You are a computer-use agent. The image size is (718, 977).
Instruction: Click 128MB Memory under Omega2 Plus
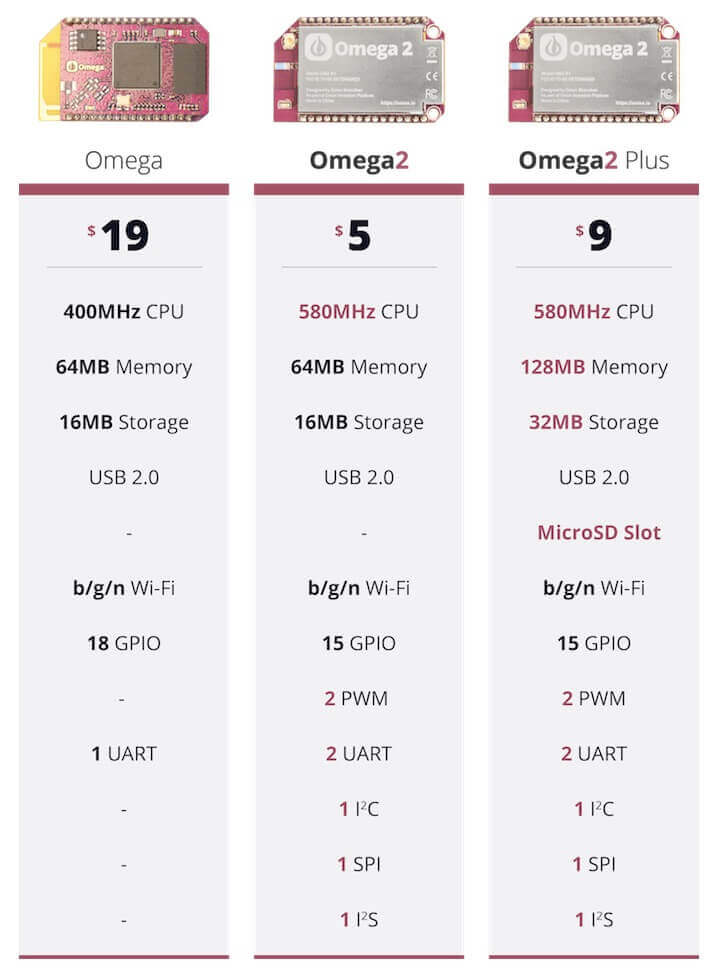(594, 367)
